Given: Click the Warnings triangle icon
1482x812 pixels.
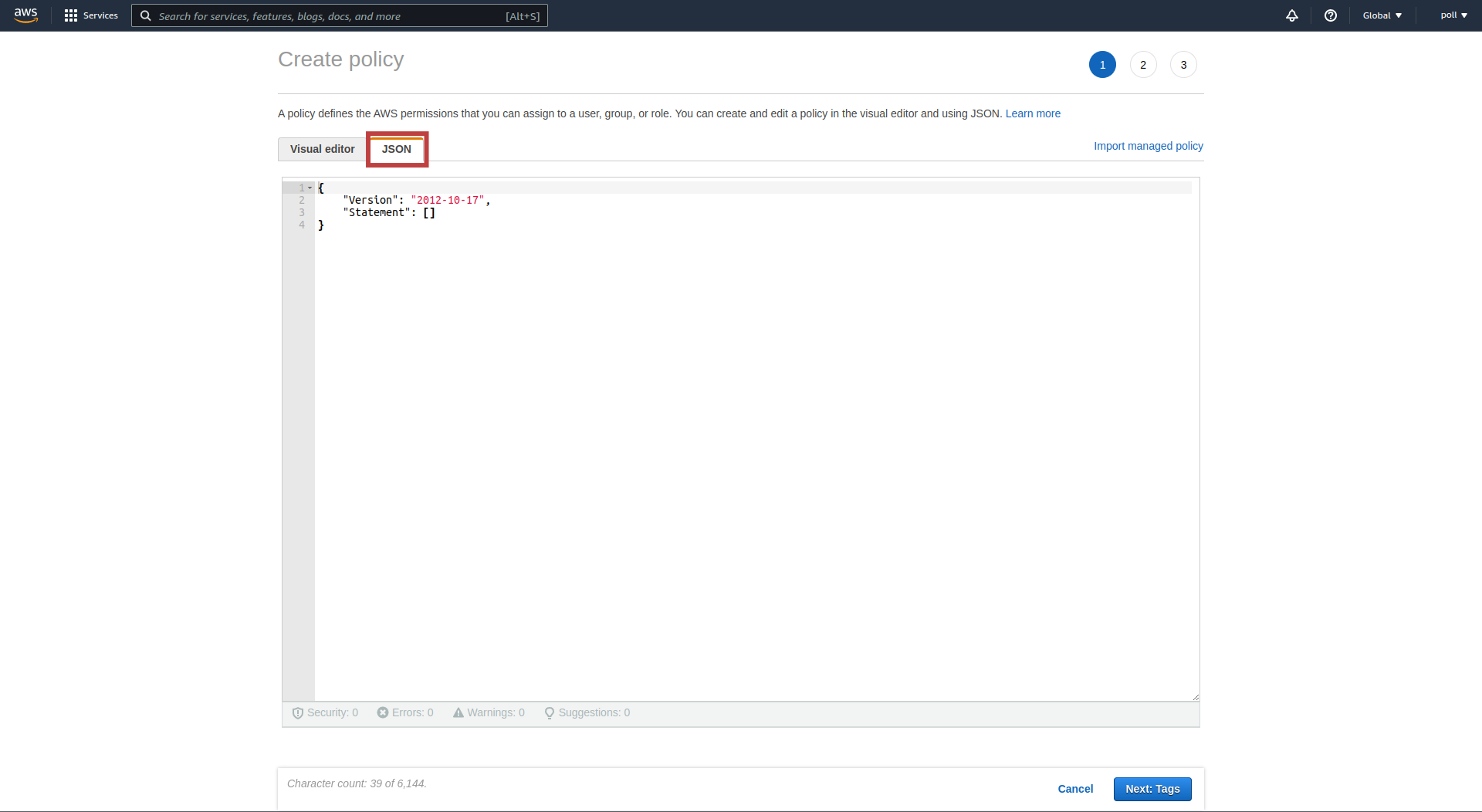Looking at the screenshot, I should (458, 712).
